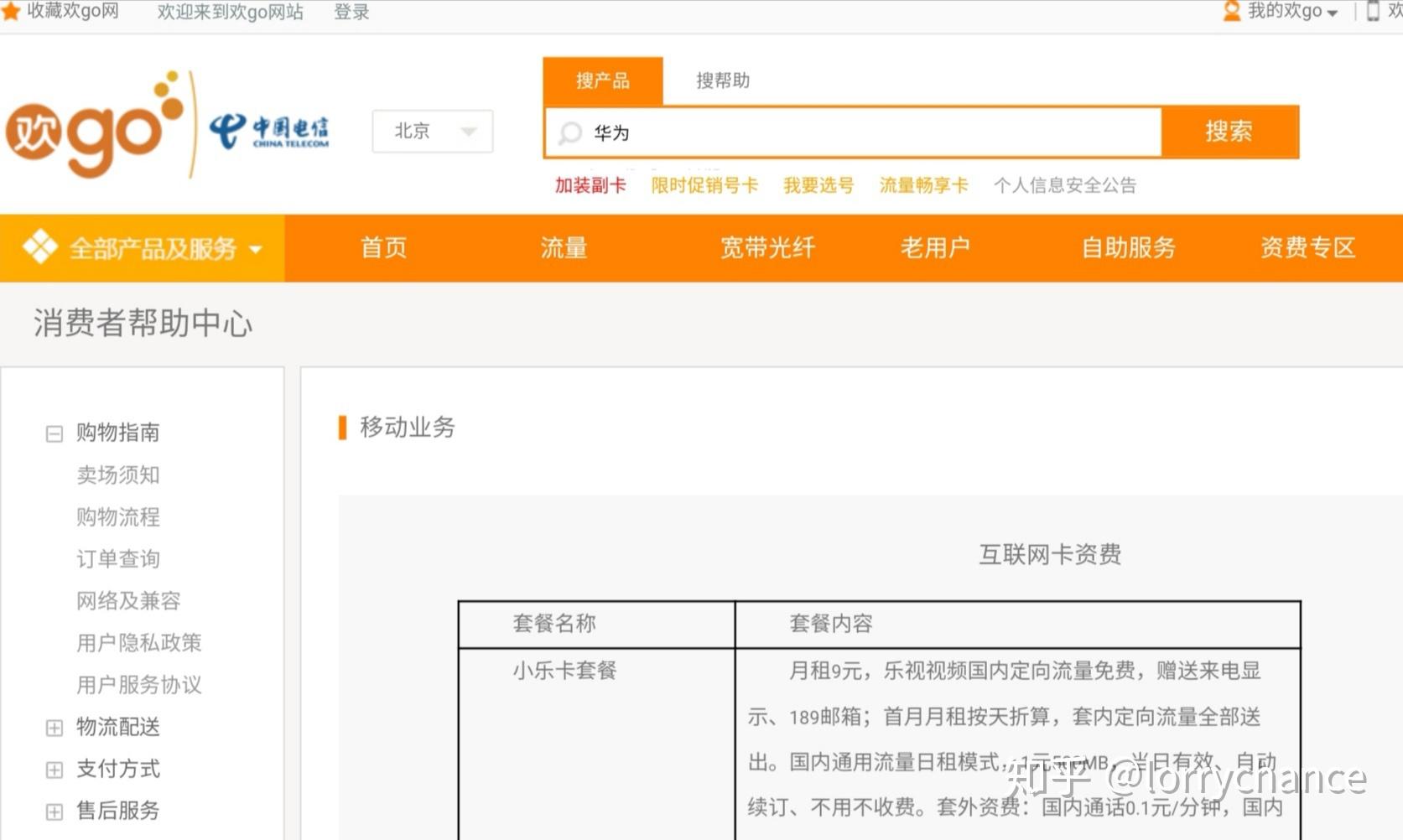Open the 流量畅享卡 link
Viewport: 1403px width, 840px height.
point(923,185)
